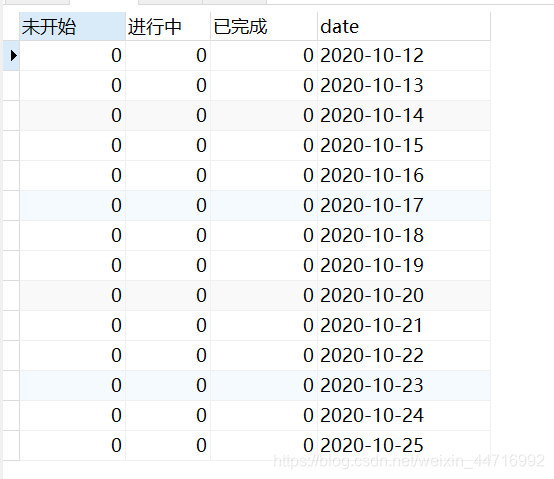Select the current row indicator arrow
Image resolution: width=554 pixels, height=479 pixels.
pyautogui.click(x=13, y=55)
